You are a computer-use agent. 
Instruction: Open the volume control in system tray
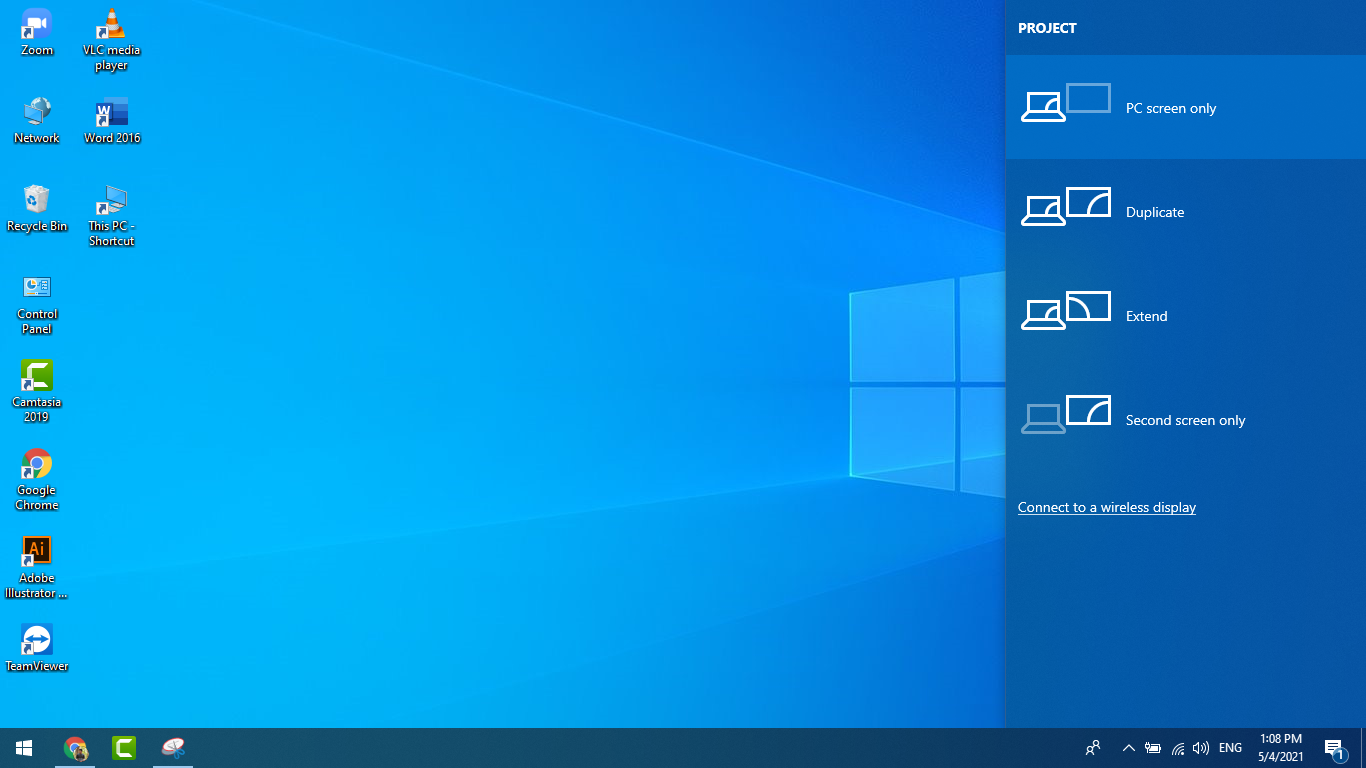(x=1201, y=748)
